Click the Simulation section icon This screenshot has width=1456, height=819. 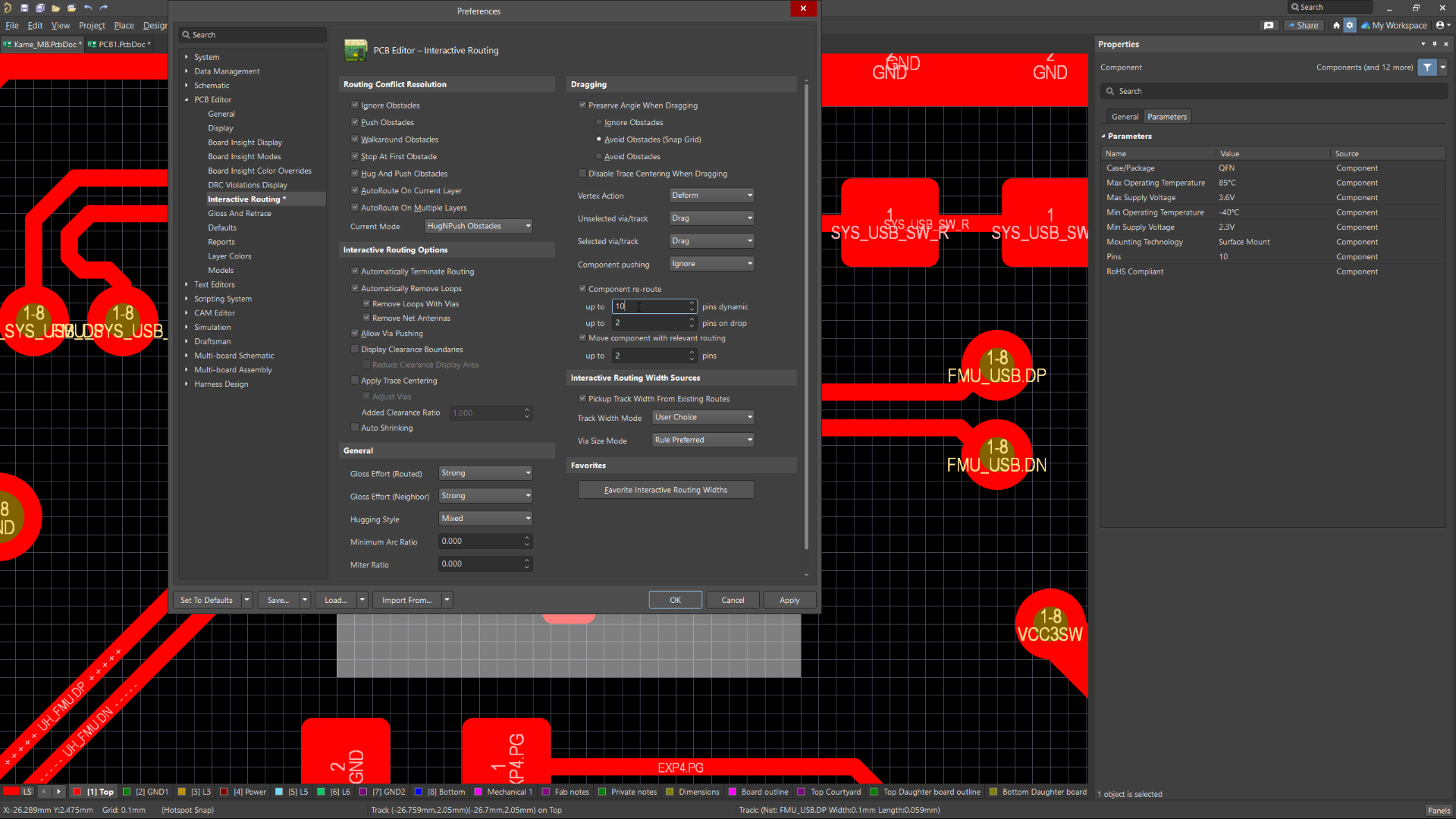(187, 327)
